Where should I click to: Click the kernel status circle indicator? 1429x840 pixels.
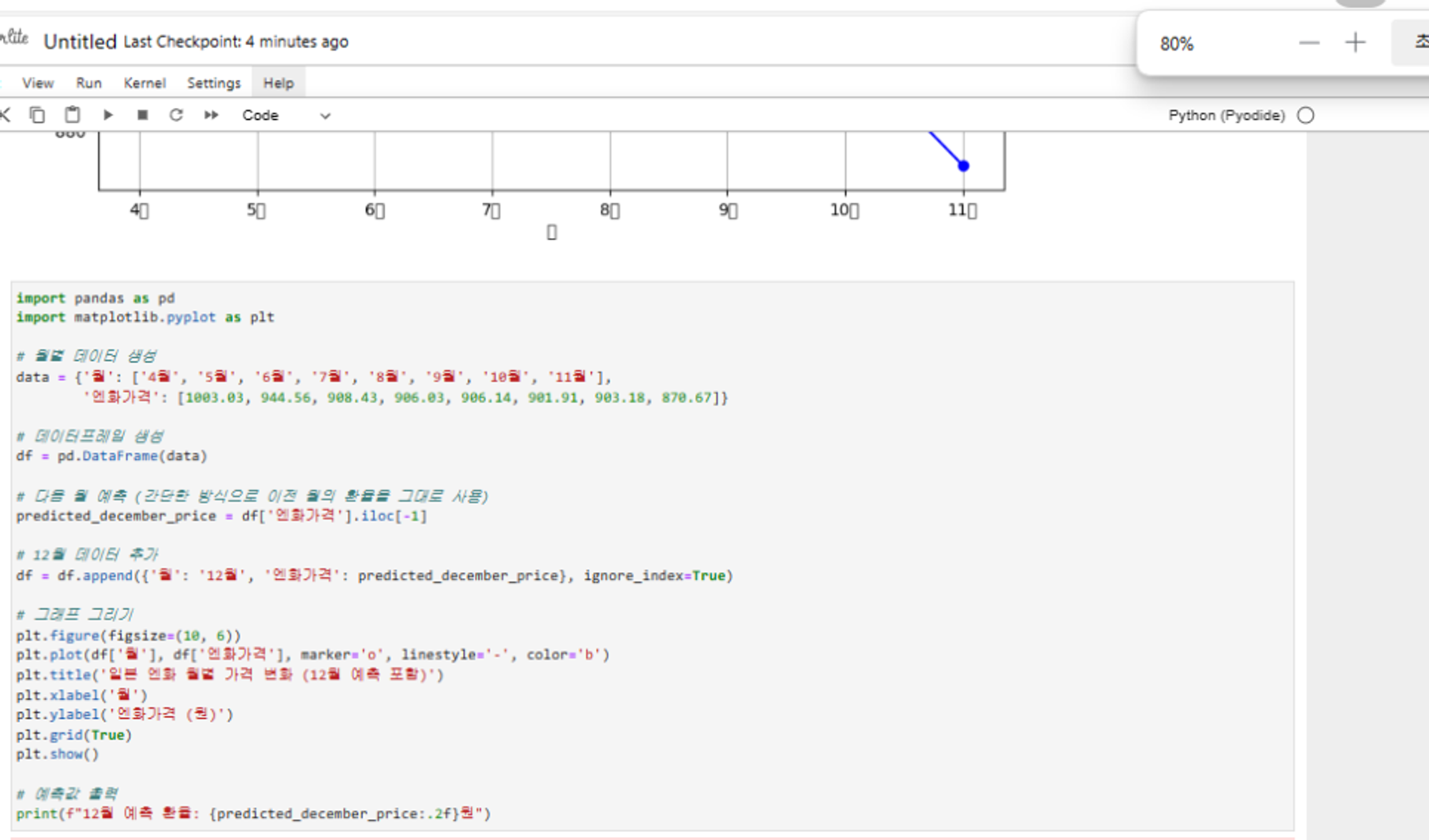[1305, 115]
